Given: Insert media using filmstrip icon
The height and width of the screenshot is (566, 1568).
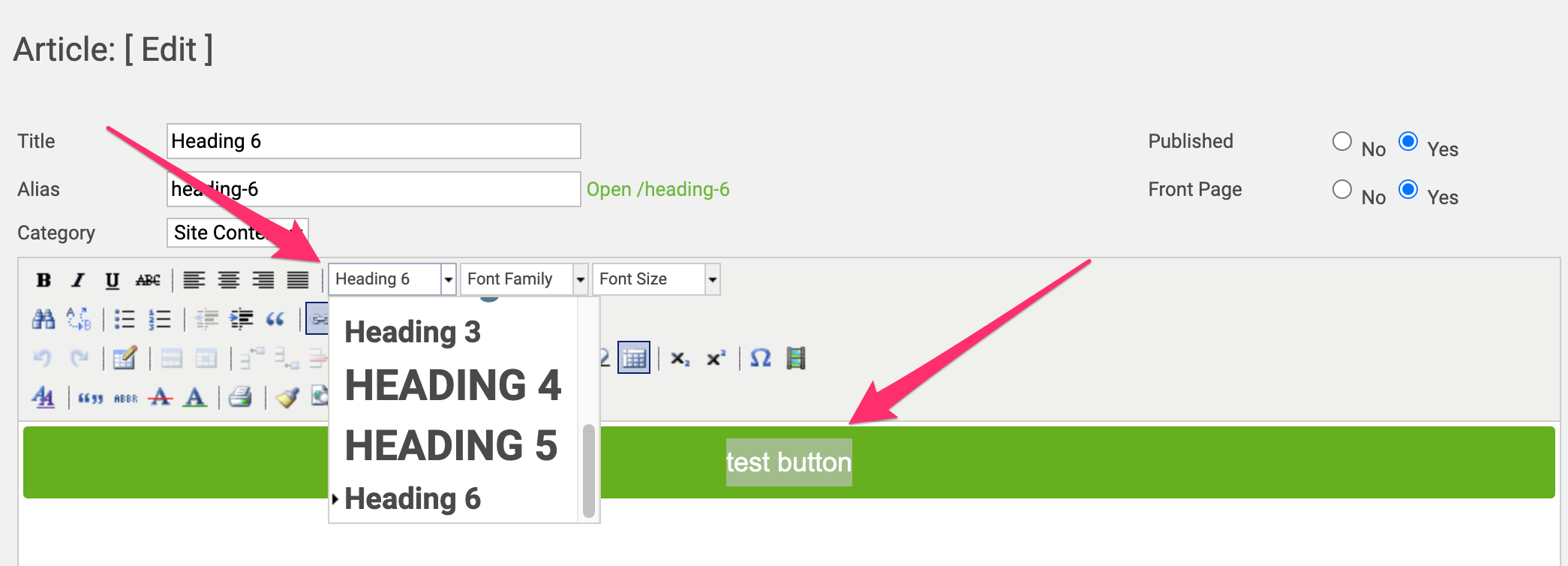Looking at the screenshot, I should click(795, 358).
